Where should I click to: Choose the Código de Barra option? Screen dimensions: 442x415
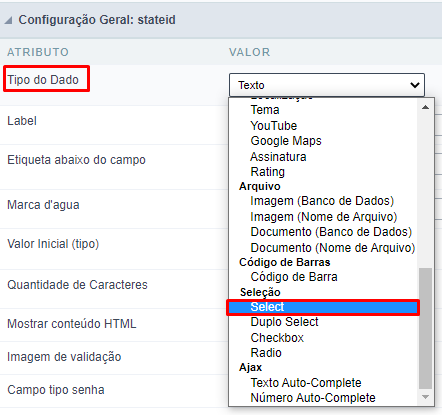point(294,277)
